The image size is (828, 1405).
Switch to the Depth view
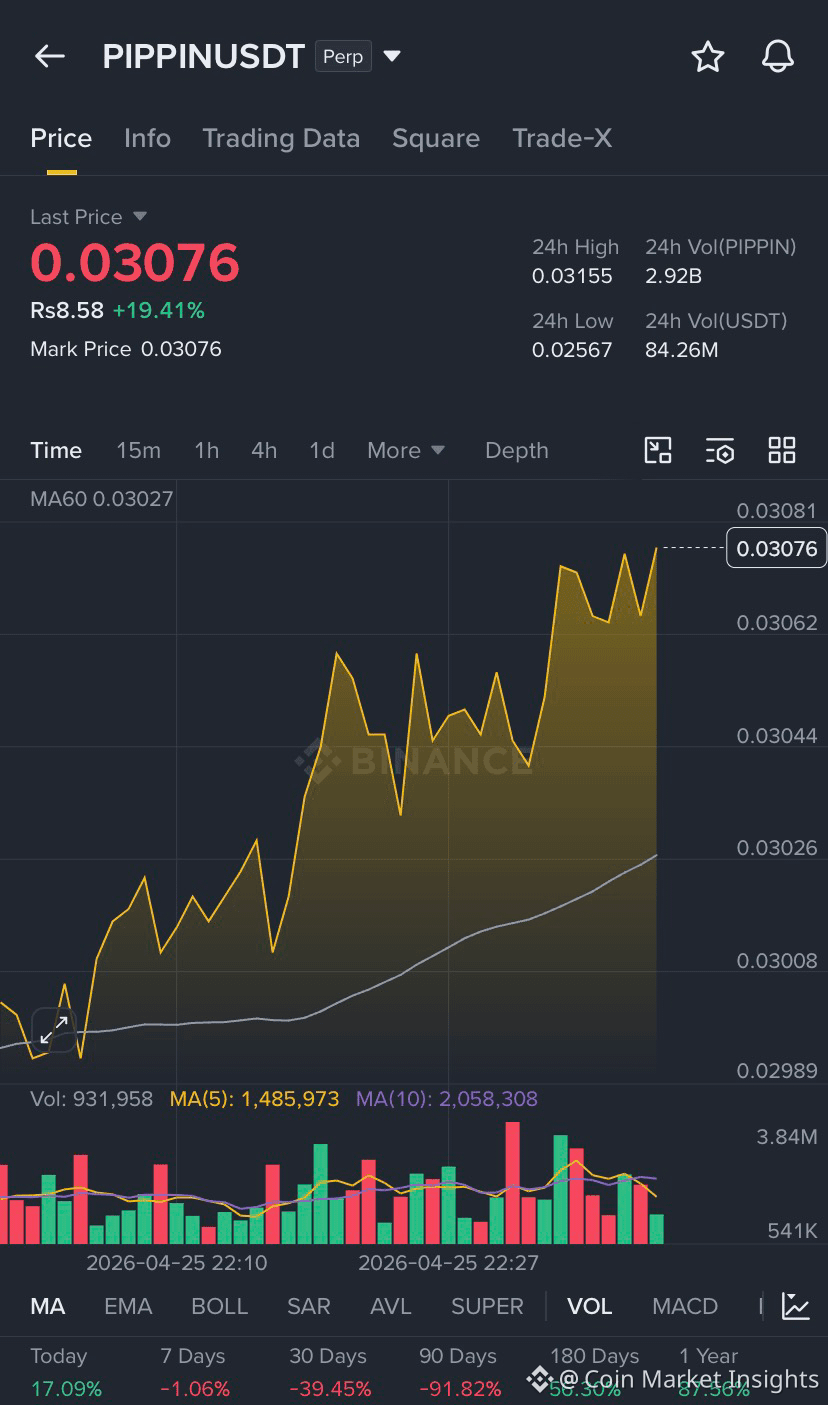point(517,450)
